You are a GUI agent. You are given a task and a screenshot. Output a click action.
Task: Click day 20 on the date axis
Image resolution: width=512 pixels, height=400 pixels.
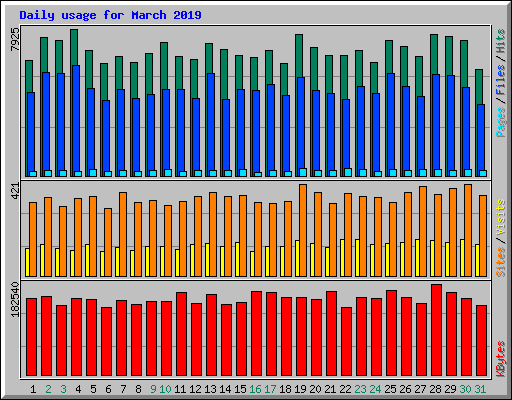315,389
